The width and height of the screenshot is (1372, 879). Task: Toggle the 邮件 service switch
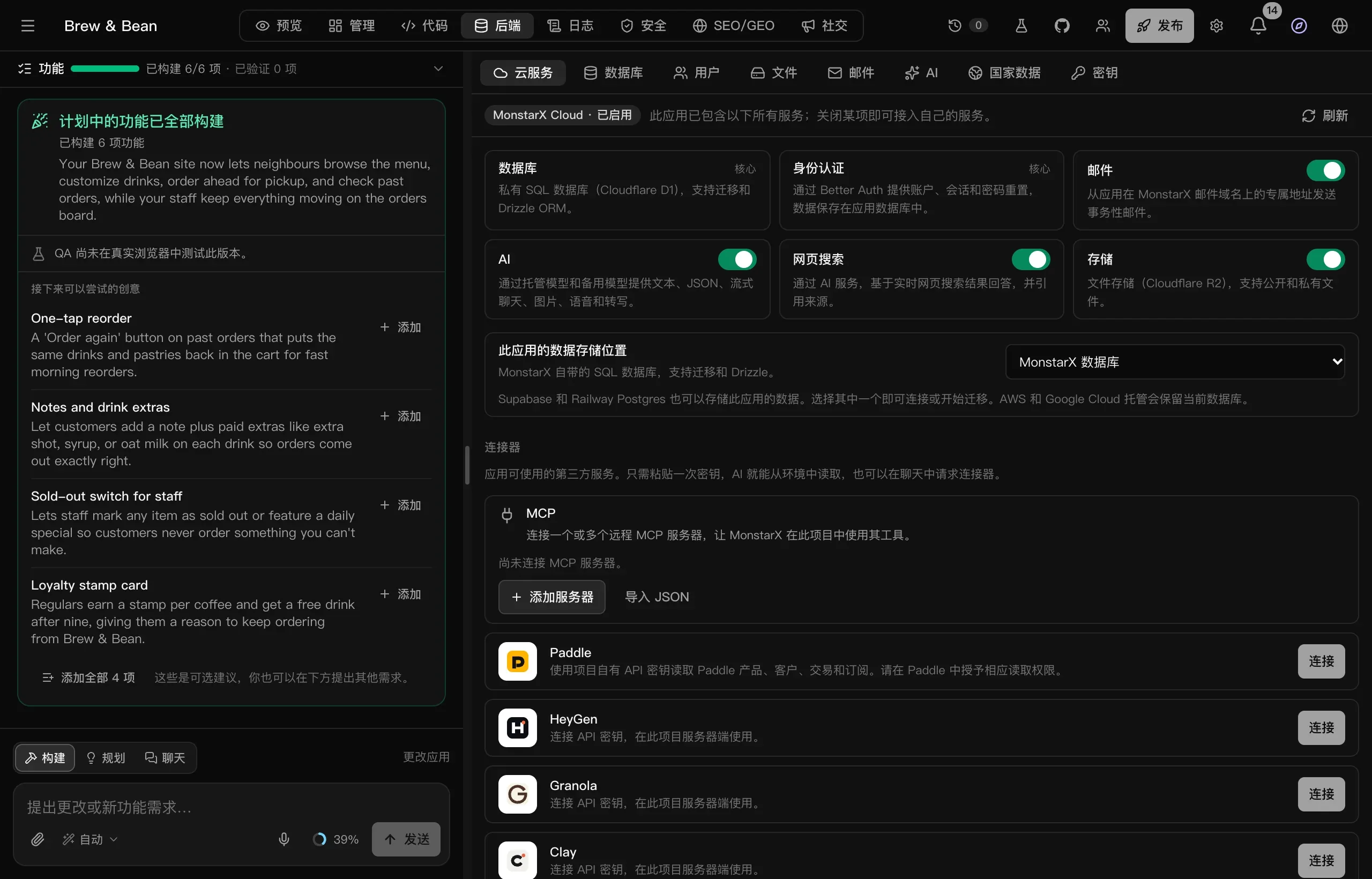point(1325,170)
